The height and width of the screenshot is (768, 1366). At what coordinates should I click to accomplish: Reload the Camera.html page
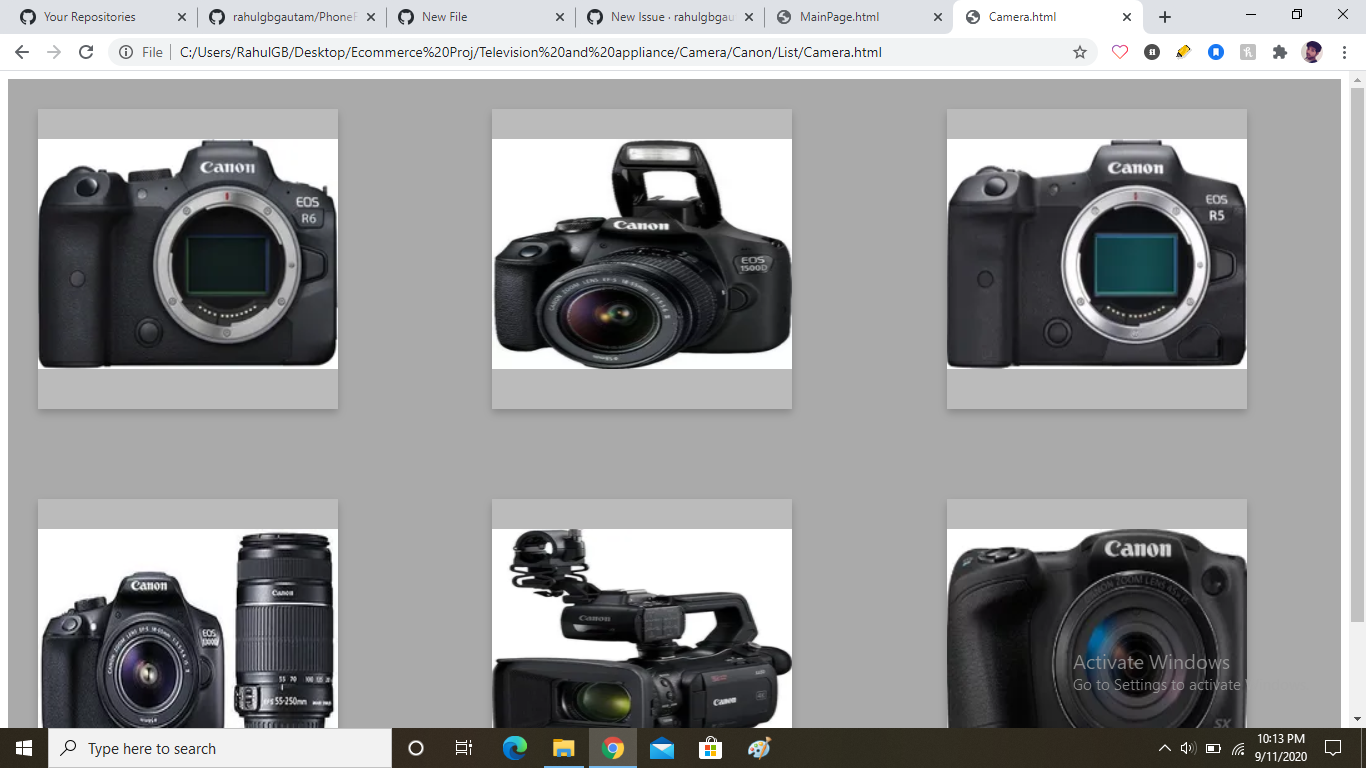coord(86,52)
